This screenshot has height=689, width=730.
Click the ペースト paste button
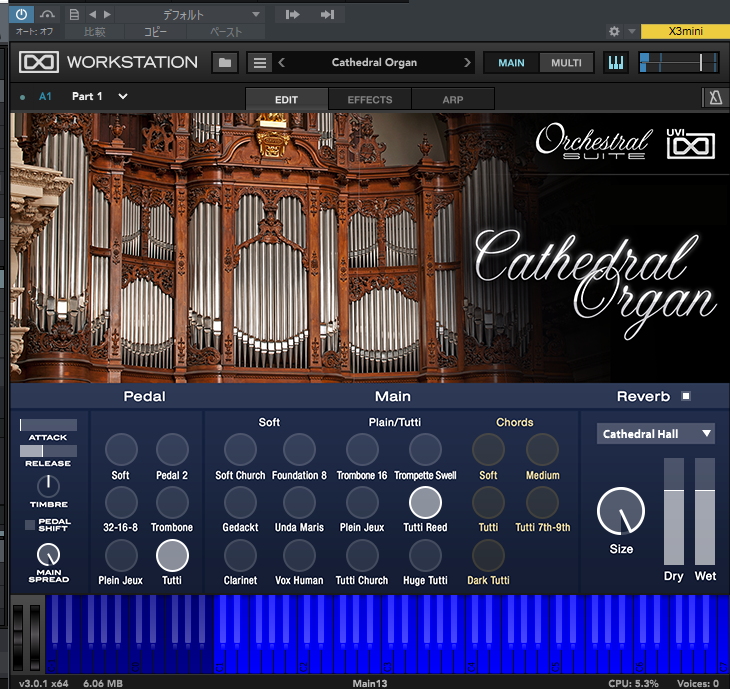[x=226, y=32]
